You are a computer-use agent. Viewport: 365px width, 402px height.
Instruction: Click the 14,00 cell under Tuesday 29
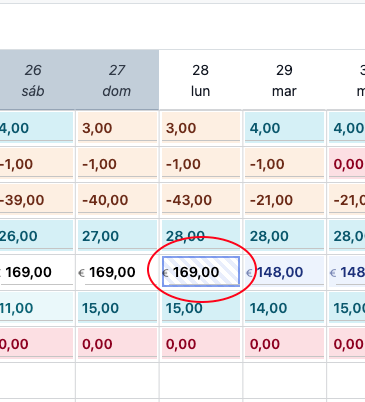coord(284,307)
